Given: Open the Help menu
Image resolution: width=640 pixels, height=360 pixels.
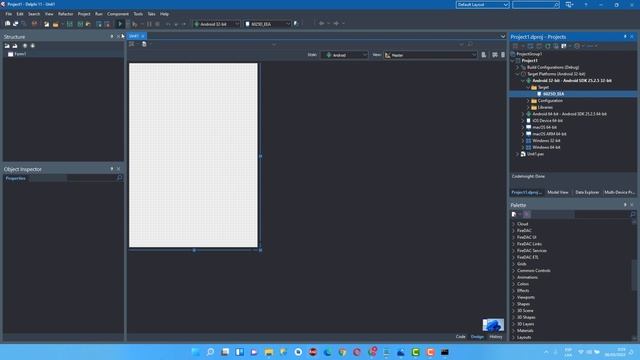Looking at the screenshot, I should click(164, 14).
